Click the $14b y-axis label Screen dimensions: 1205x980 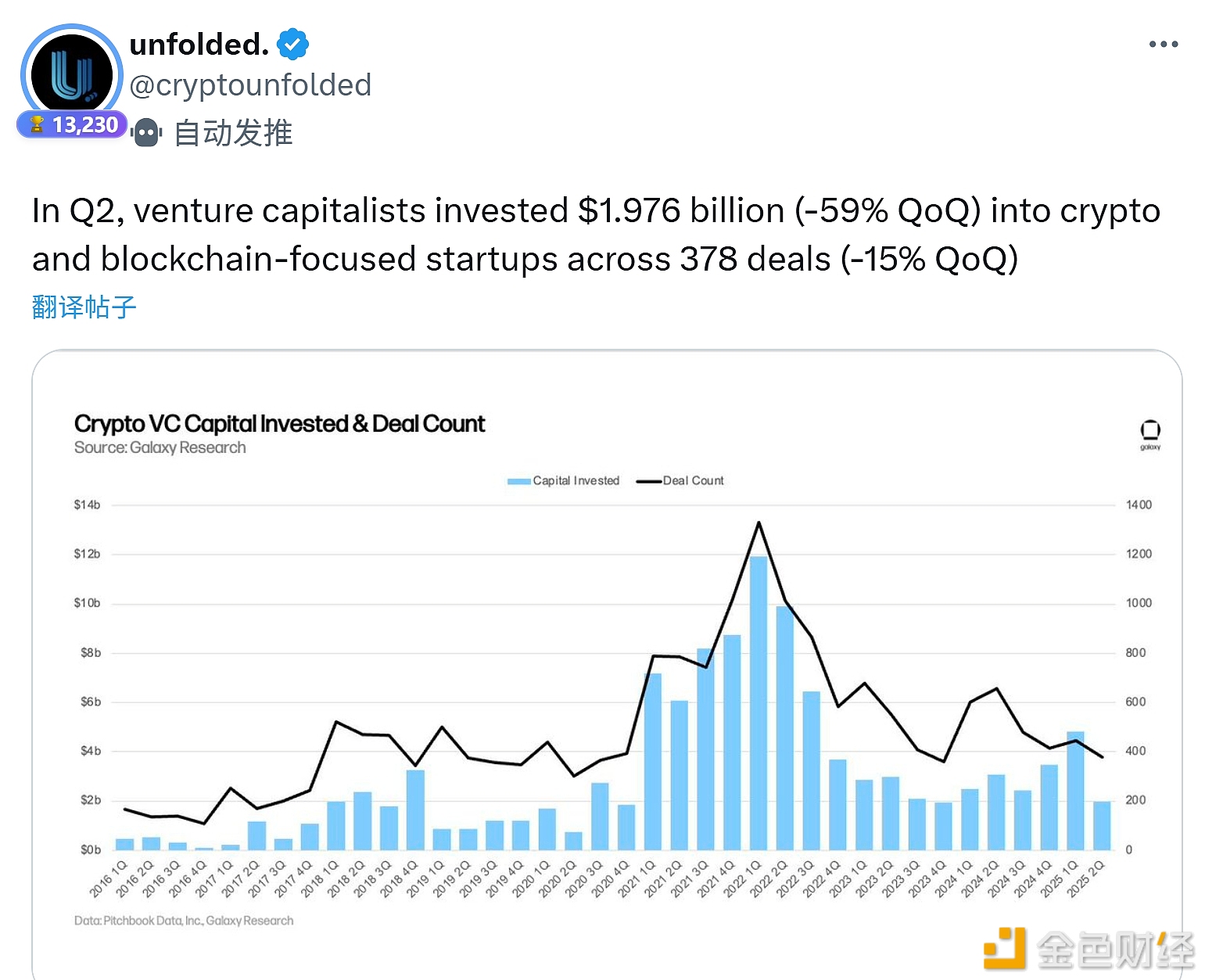(87, 505)
